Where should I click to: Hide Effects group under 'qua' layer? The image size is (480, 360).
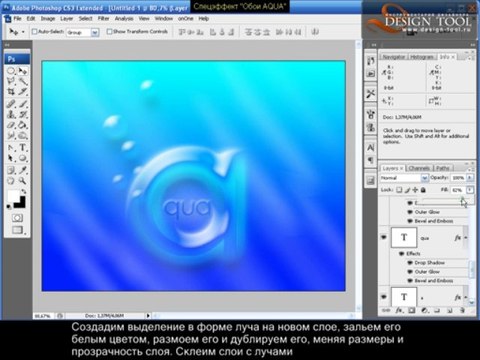click(402, 254)
